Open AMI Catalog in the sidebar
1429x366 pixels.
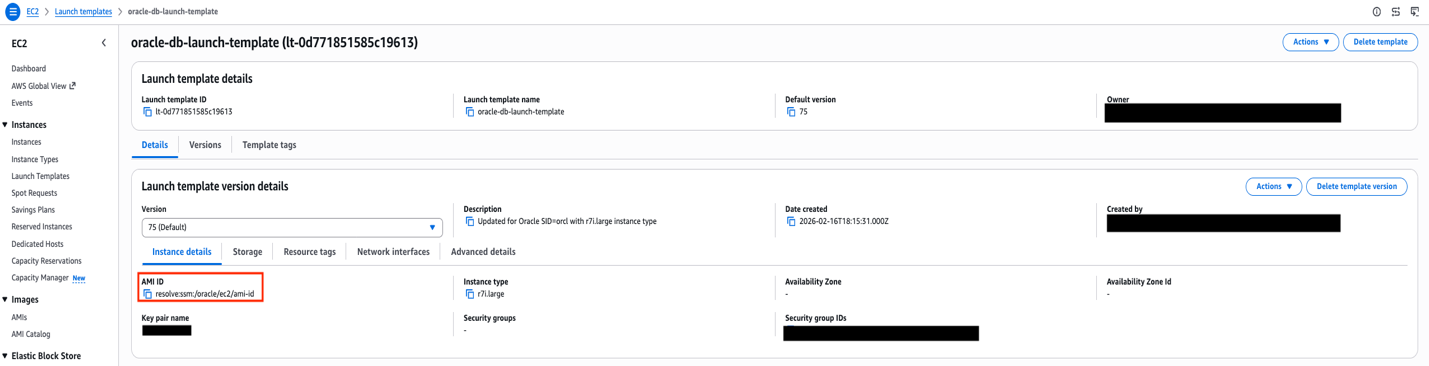31,334
